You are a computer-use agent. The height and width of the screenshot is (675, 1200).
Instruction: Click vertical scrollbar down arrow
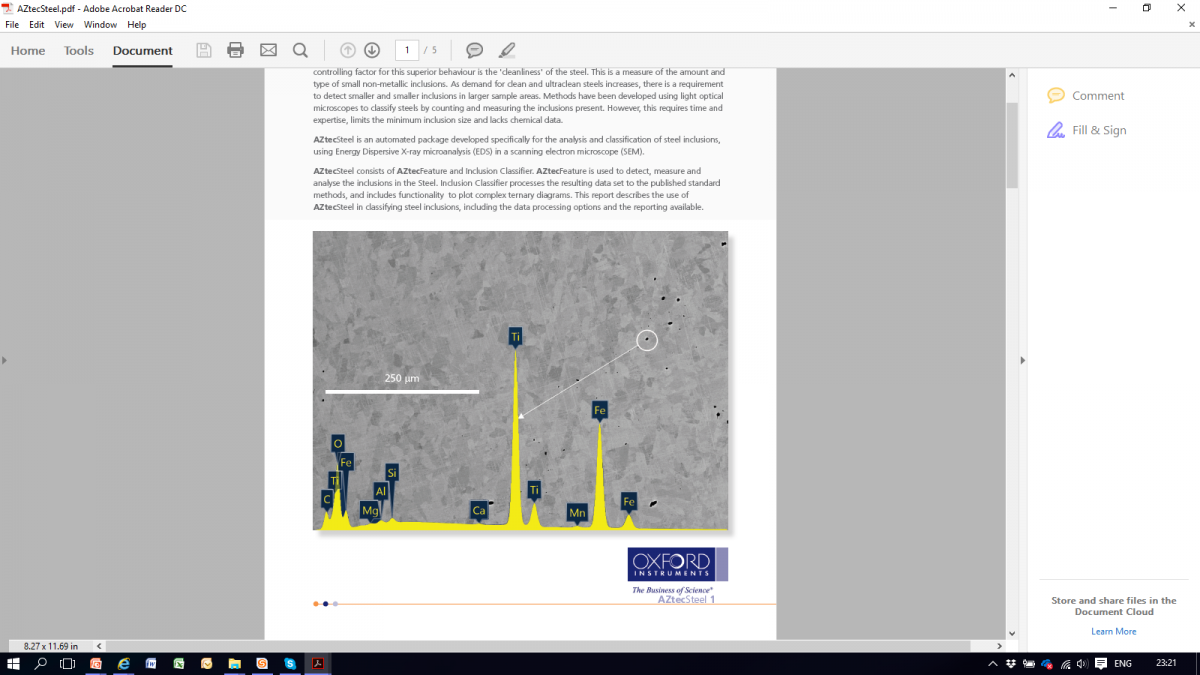[1012, 633]
